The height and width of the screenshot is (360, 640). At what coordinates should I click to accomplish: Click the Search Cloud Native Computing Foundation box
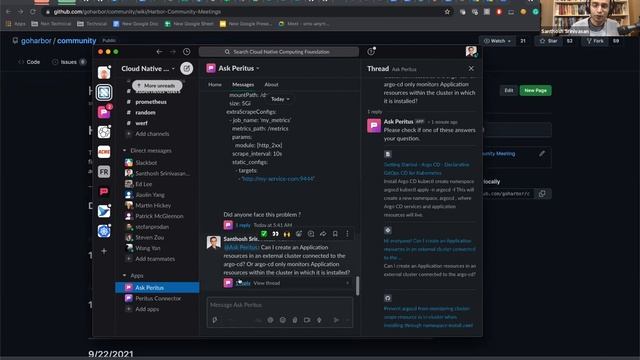coord(279,52)
